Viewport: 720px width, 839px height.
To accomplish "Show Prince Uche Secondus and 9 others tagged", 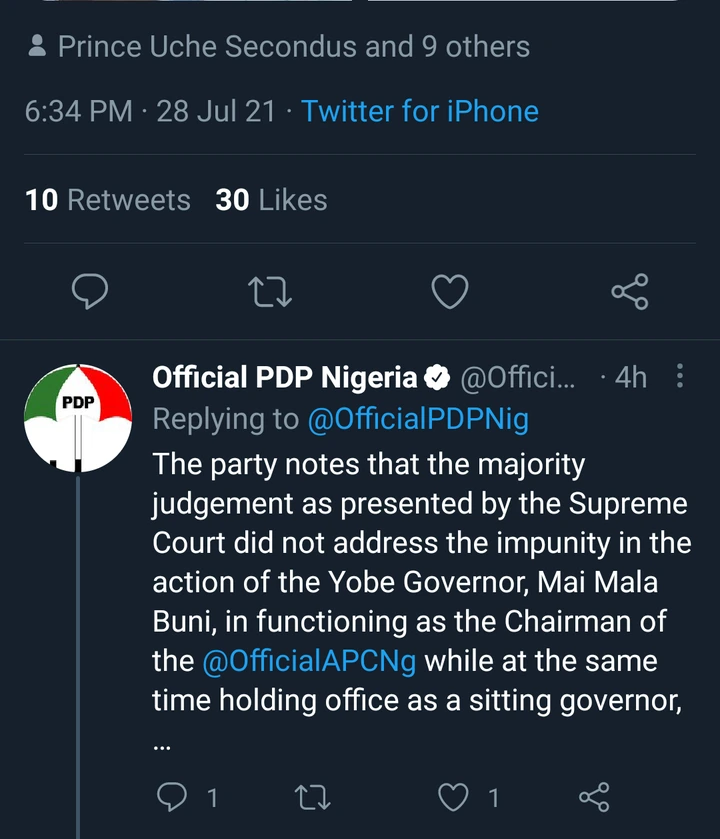I will pyautogui.click(x=293, y=47).
